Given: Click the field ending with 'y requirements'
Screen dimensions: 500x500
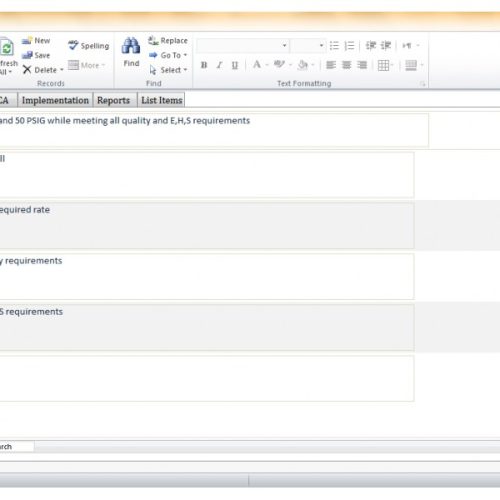Looking at the screenshot, I should pos(207,276).
